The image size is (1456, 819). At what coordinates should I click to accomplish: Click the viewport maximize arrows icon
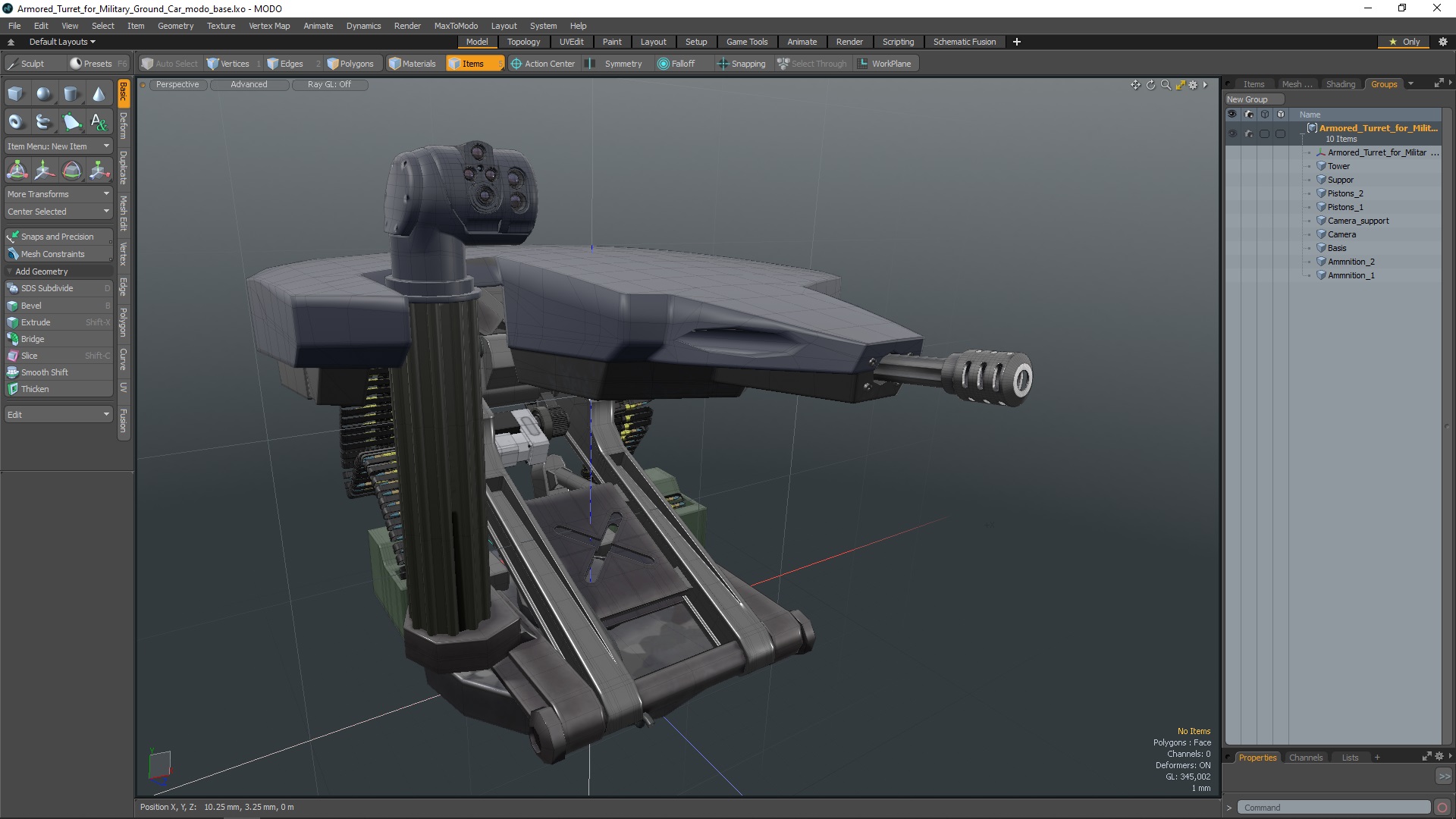[x=1180, y=85]
